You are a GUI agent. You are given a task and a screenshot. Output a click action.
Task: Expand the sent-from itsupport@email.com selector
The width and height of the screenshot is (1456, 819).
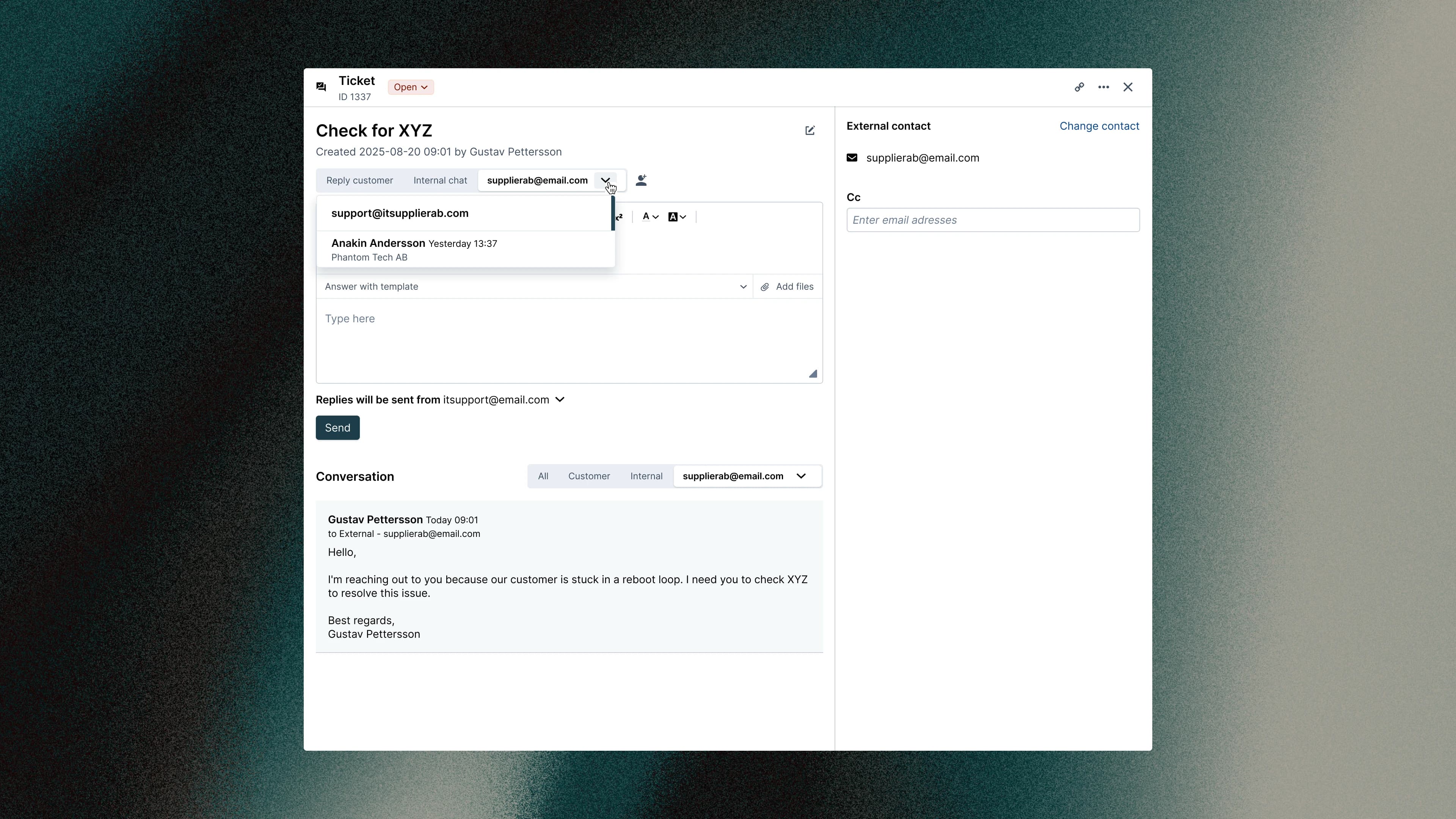pyautogui.click(x=560, y=400)
